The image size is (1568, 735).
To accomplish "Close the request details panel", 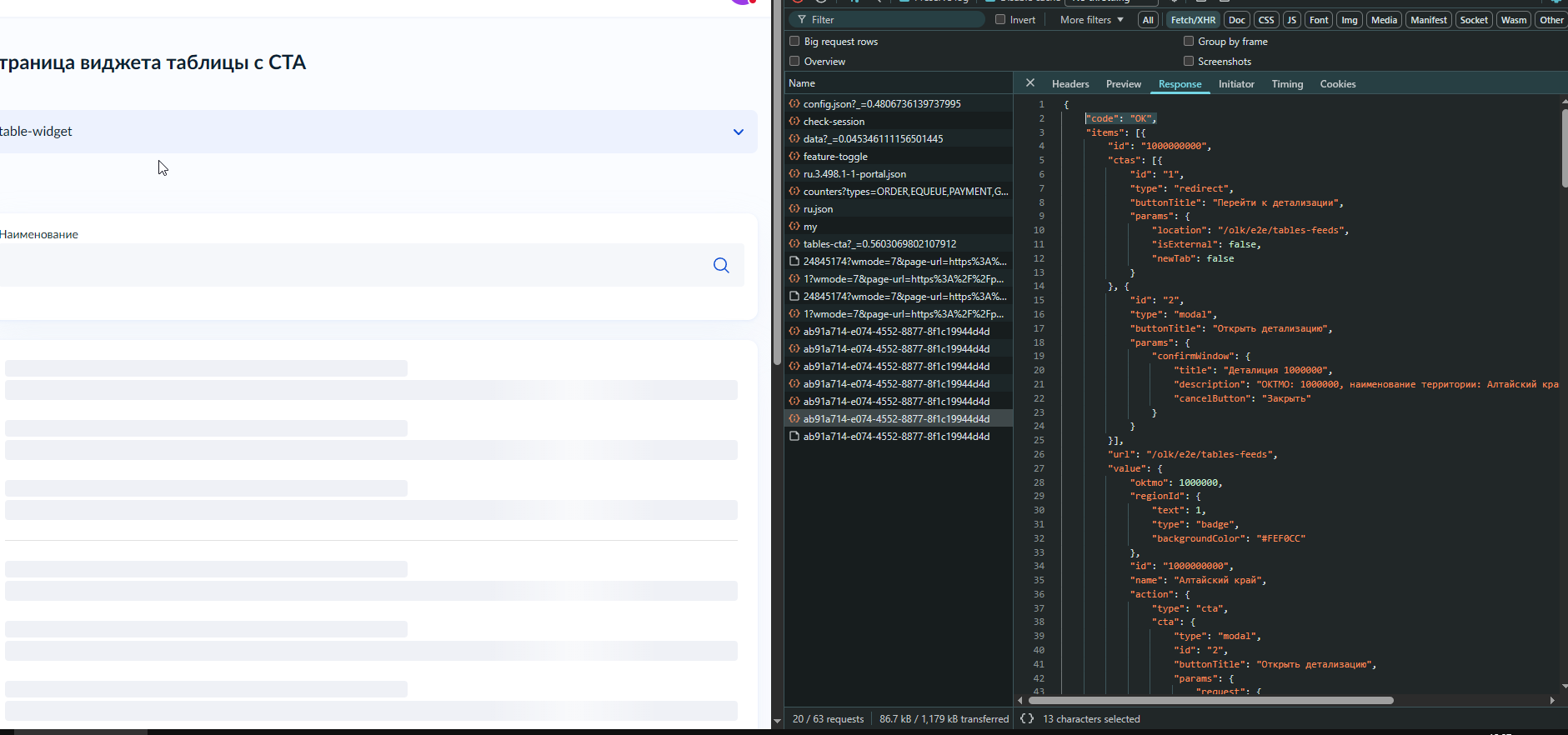I will point(1030,83).
